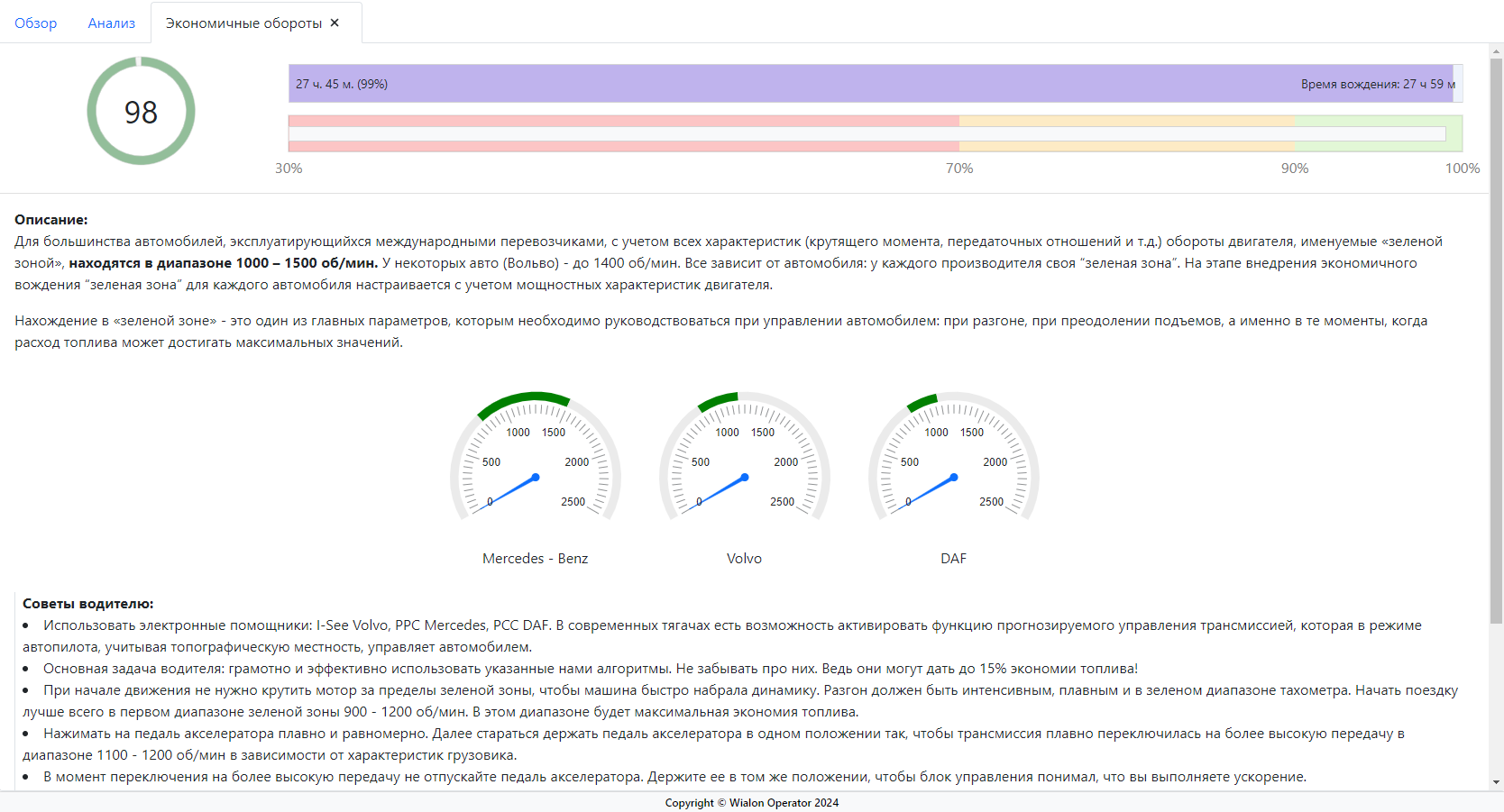Click the Copyright Wialon Operator 2024 footer
1504x812 pixels.
pyautogui.click(x=752, y=803)
